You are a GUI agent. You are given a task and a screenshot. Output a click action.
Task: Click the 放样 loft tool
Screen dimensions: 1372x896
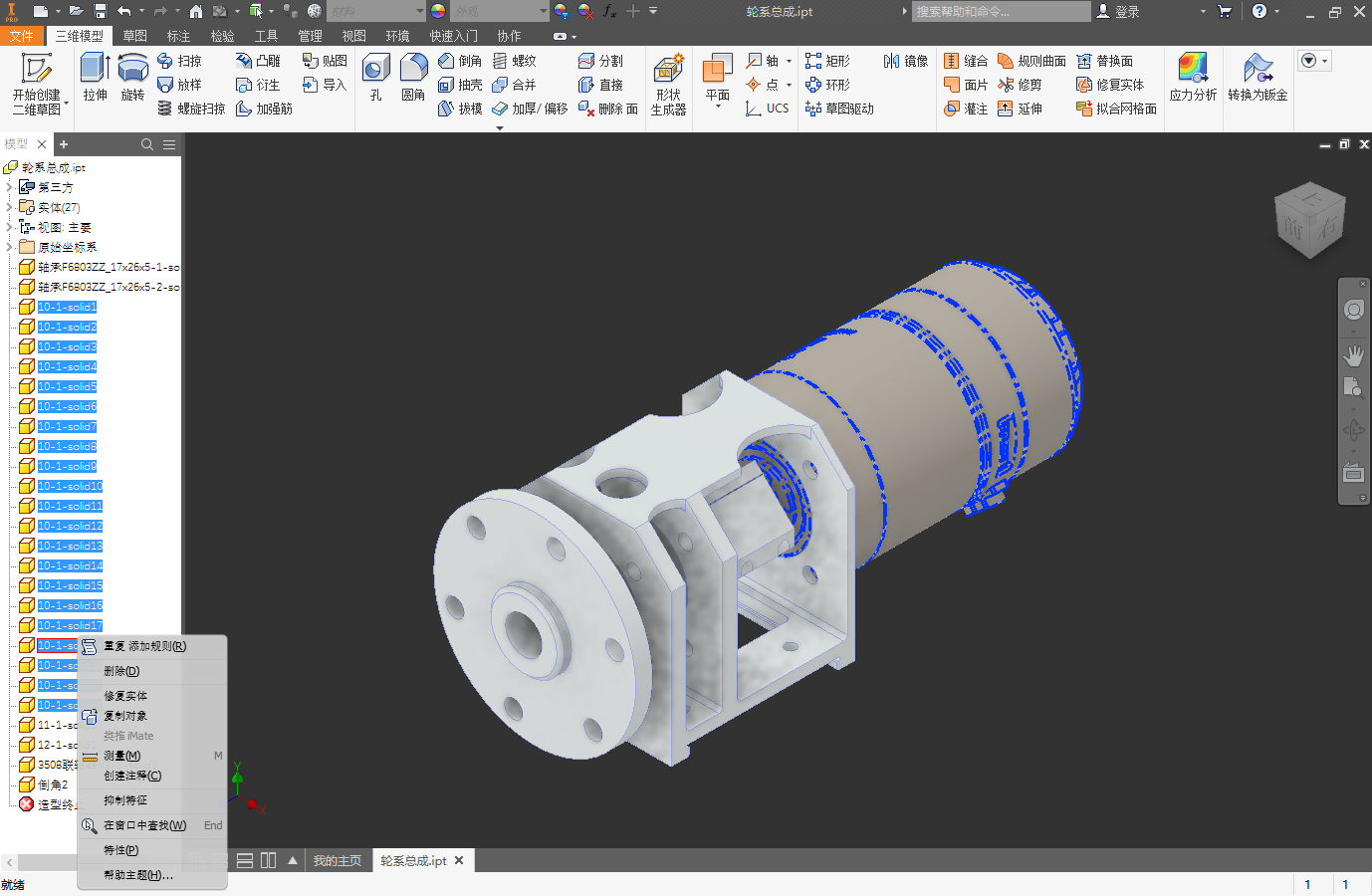point(180,85)
